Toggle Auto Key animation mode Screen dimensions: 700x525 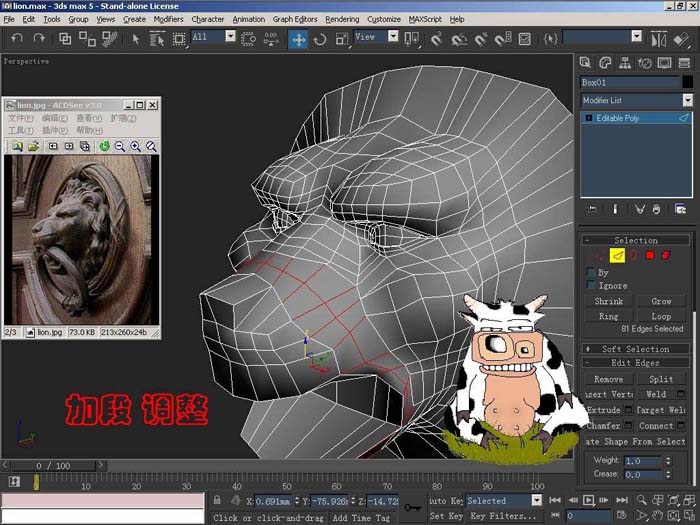[446, 500]
